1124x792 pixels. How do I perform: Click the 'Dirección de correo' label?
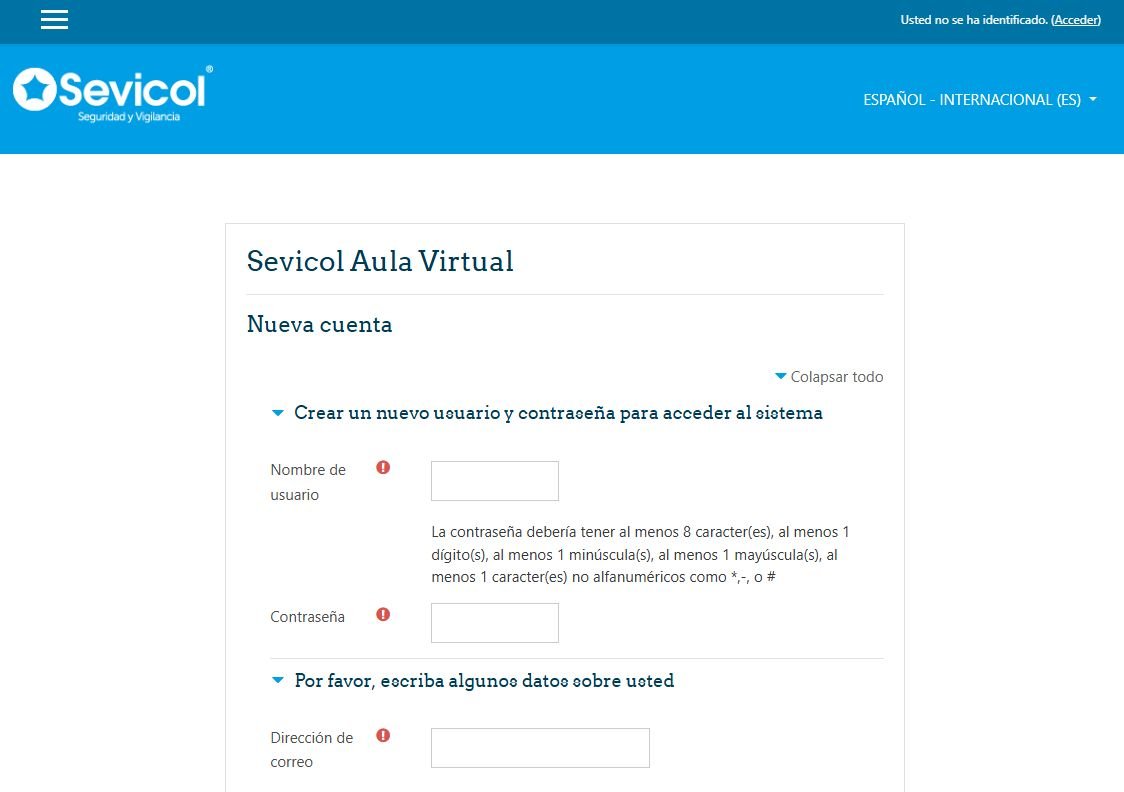pyautogui.click(x=311, y=750)
